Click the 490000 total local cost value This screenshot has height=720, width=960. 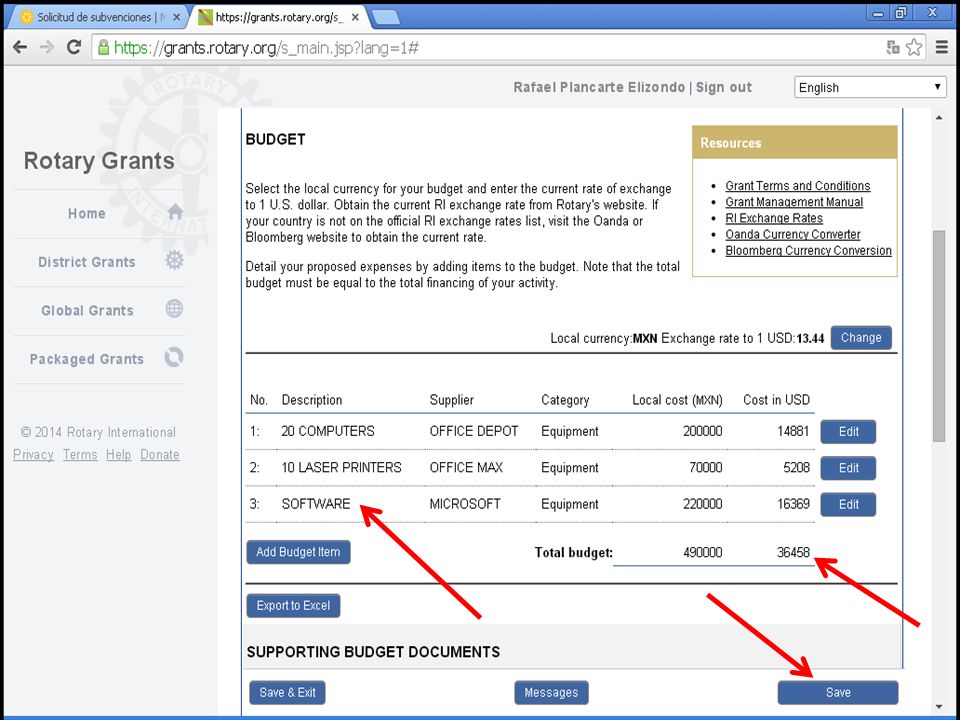[702, 552]
